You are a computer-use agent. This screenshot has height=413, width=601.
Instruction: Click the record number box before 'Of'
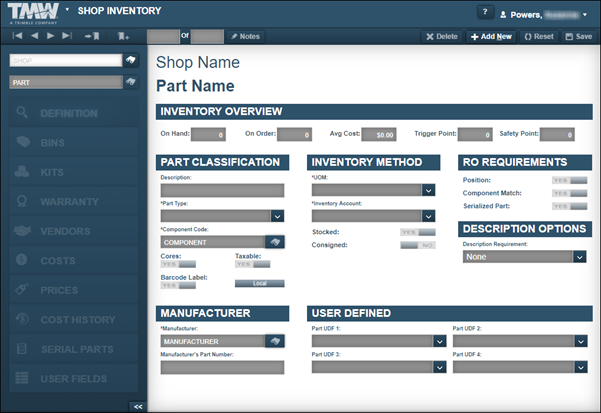click(163, 36)
